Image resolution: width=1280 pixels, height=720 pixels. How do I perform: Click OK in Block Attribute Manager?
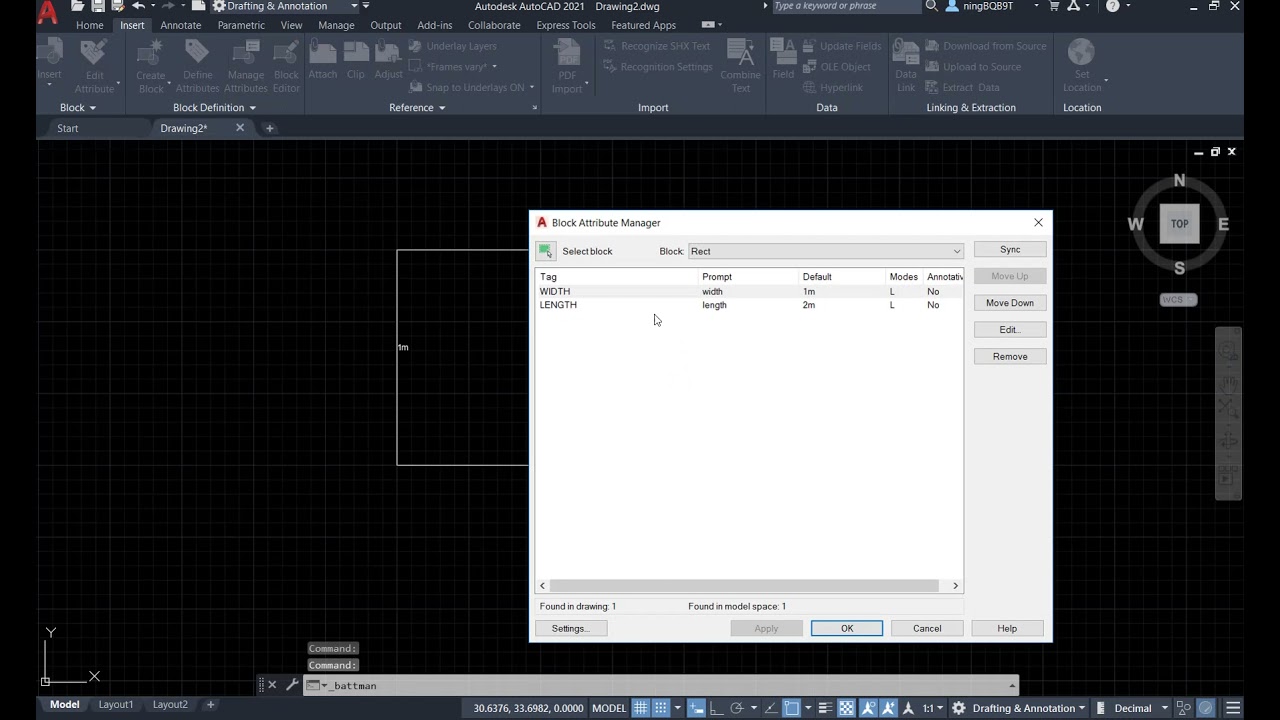tap(847, 628)
